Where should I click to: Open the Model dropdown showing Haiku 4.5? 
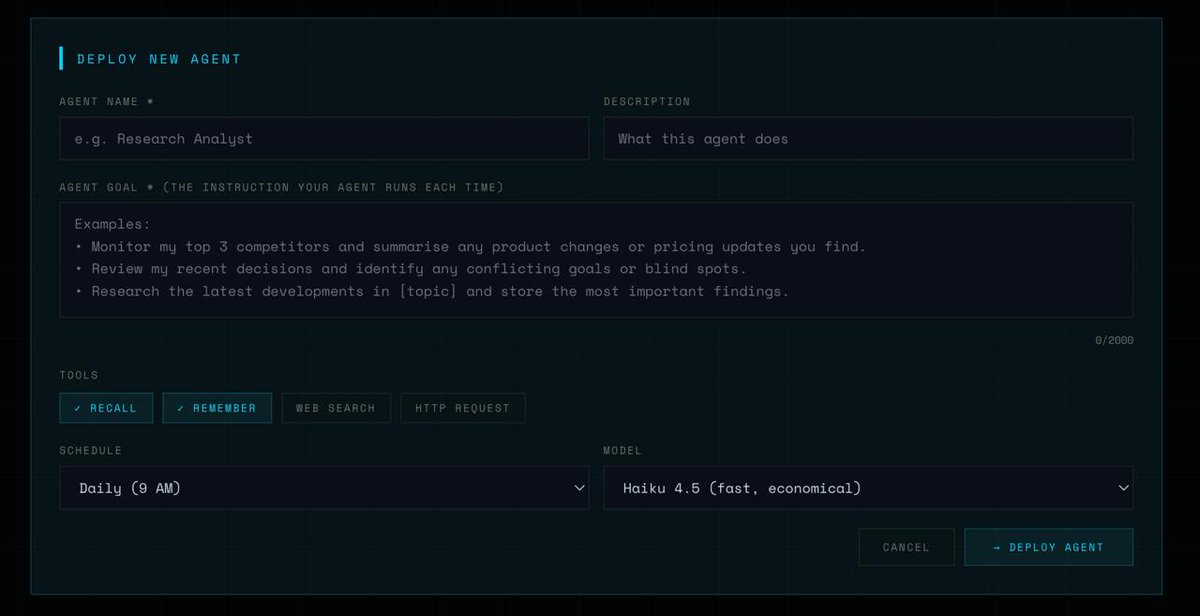pos(868,488)
